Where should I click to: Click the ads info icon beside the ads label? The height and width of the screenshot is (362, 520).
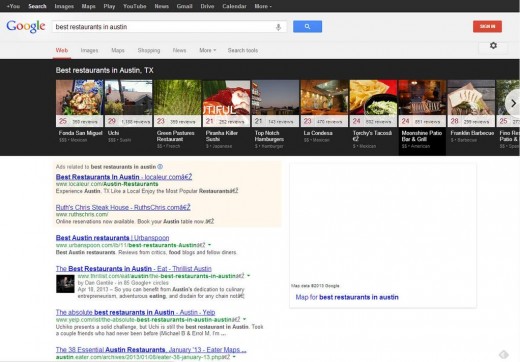coord(160,167)
